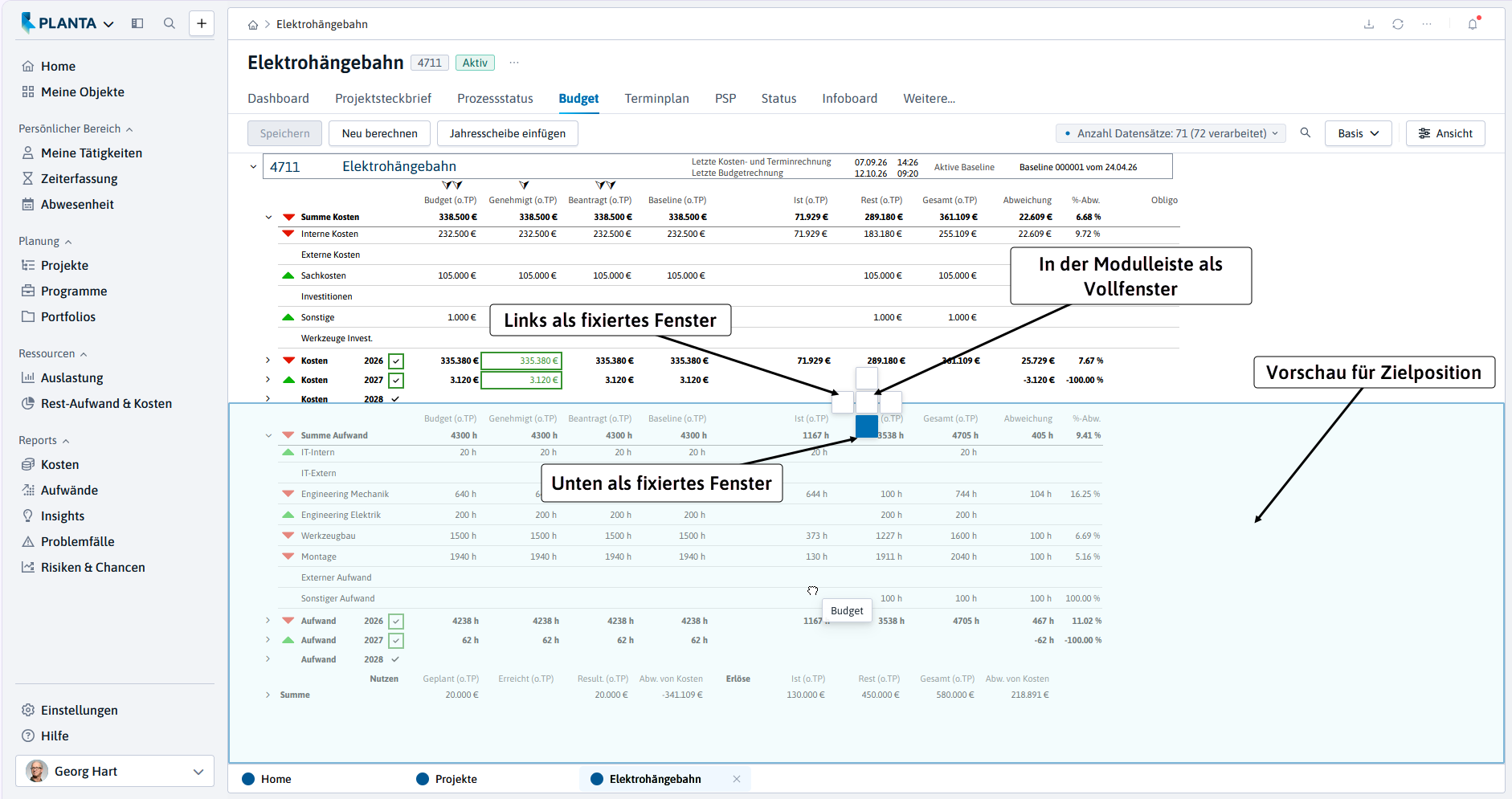
Task: Collapse the 4711 Elektrohängebahn header row
Action: (253, 167)
